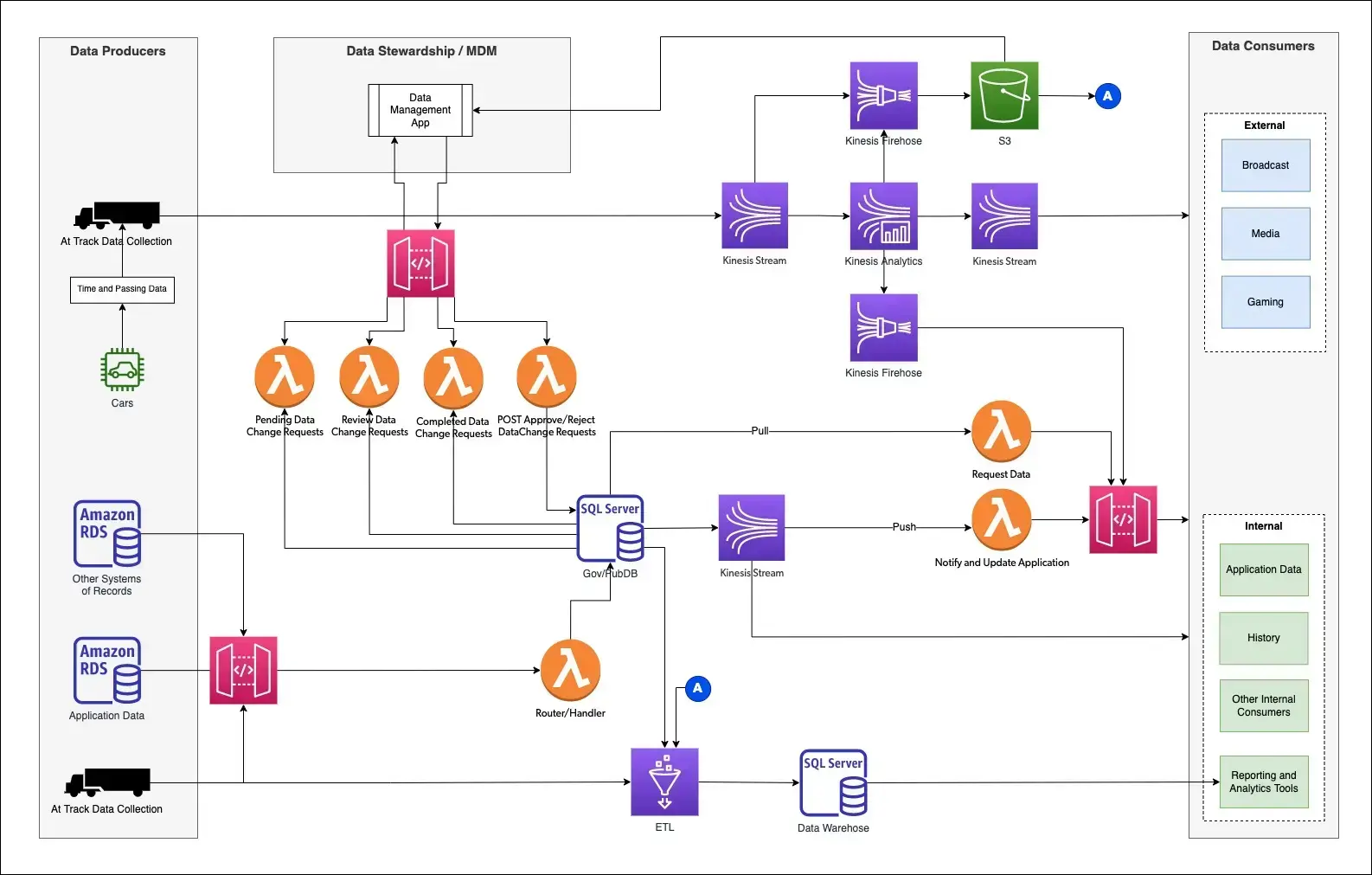1372x875 pixels.
Task: Select the blue A connector near S3
Action: click(1107, 96)
